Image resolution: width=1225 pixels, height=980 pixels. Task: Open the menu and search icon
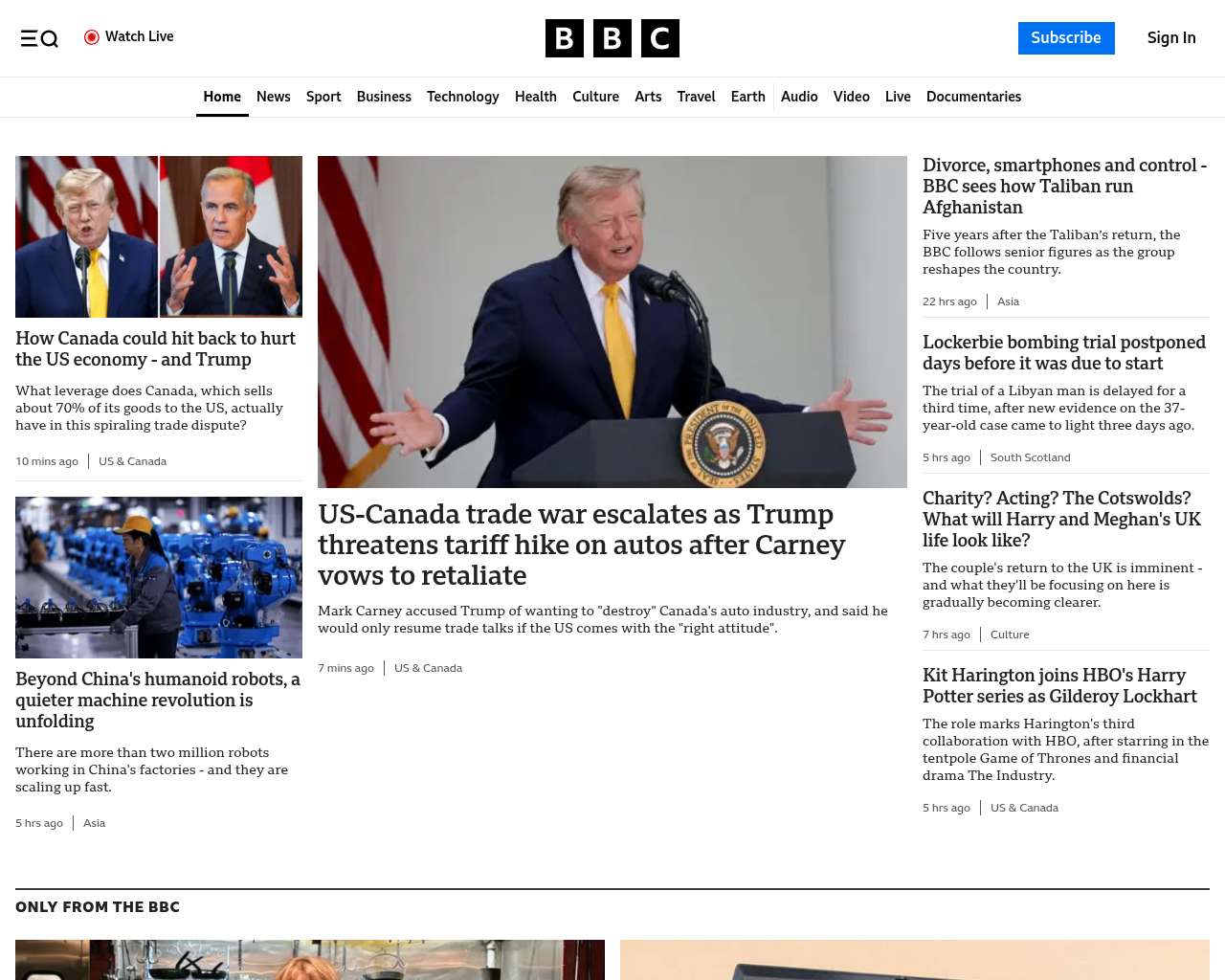click(39, 38)
